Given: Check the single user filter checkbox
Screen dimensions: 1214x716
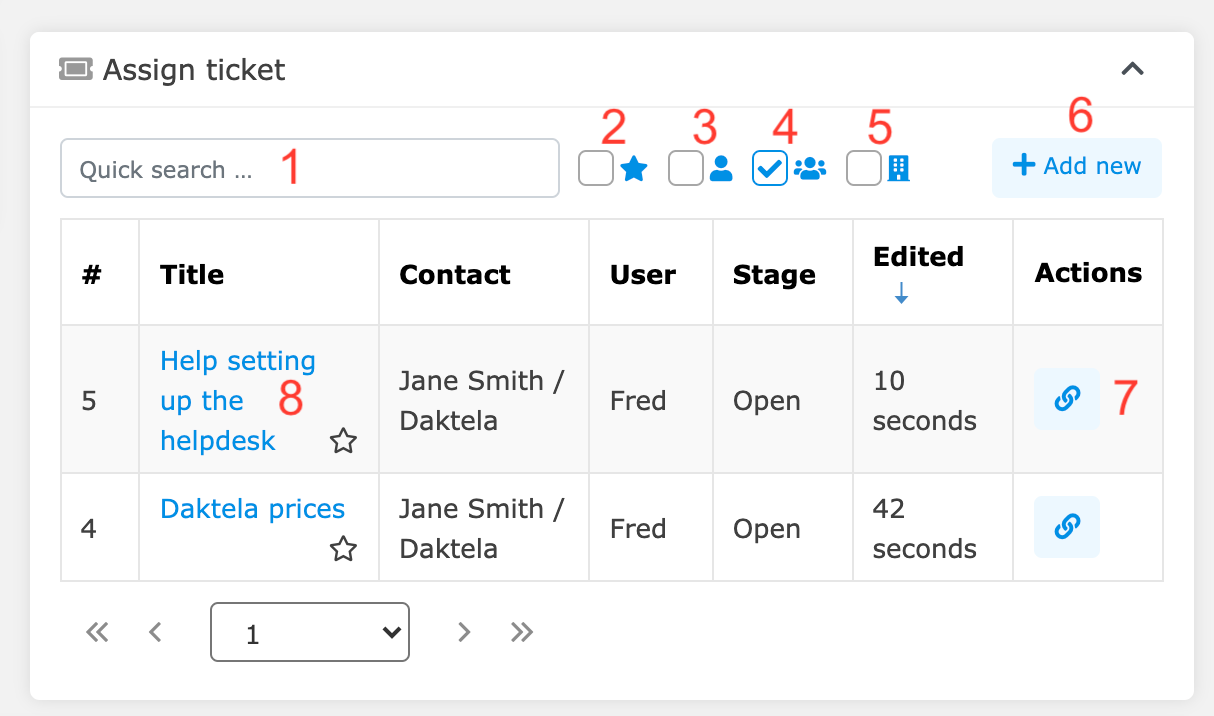Looking at the screenshot, I should point(685,168).
